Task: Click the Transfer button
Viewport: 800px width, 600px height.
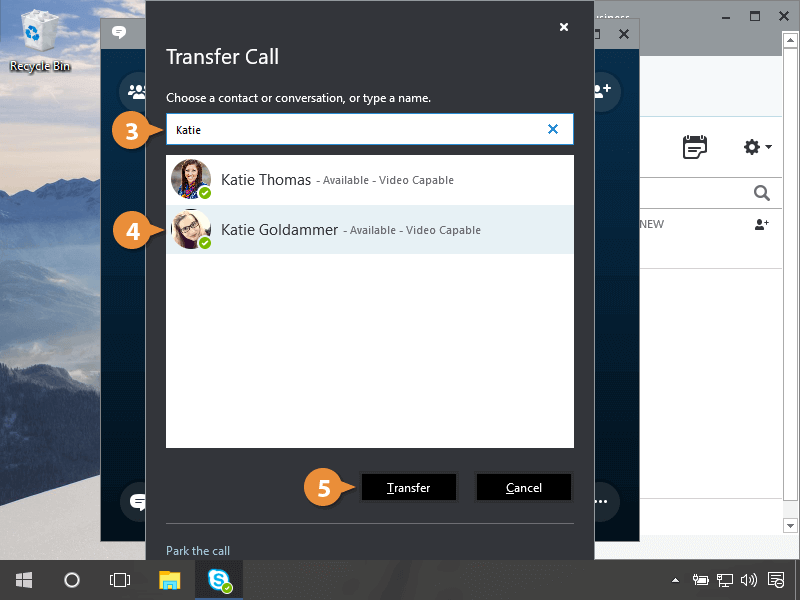Action: coord(409,487)
